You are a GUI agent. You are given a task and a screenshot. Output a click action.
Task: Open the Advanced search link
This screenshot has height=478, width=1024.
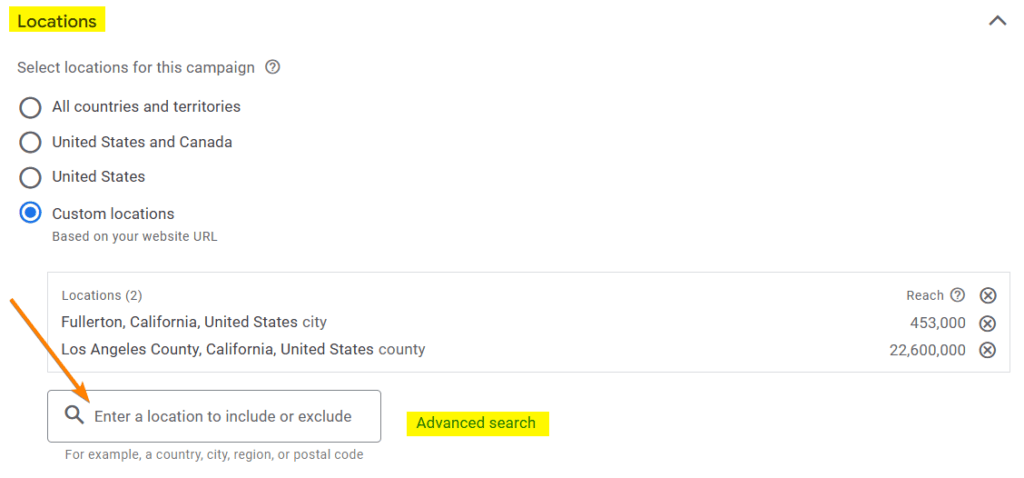tap(476, 423)
